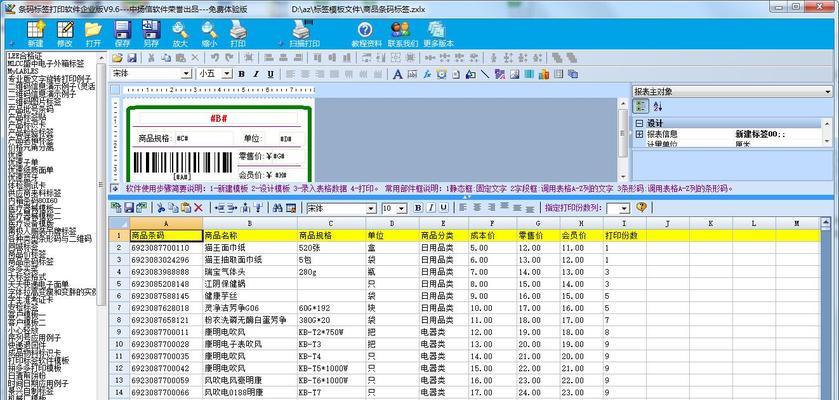Select 供应商来料标签 template in the list
The image size is (839, 400).
[x=34, y=192]
